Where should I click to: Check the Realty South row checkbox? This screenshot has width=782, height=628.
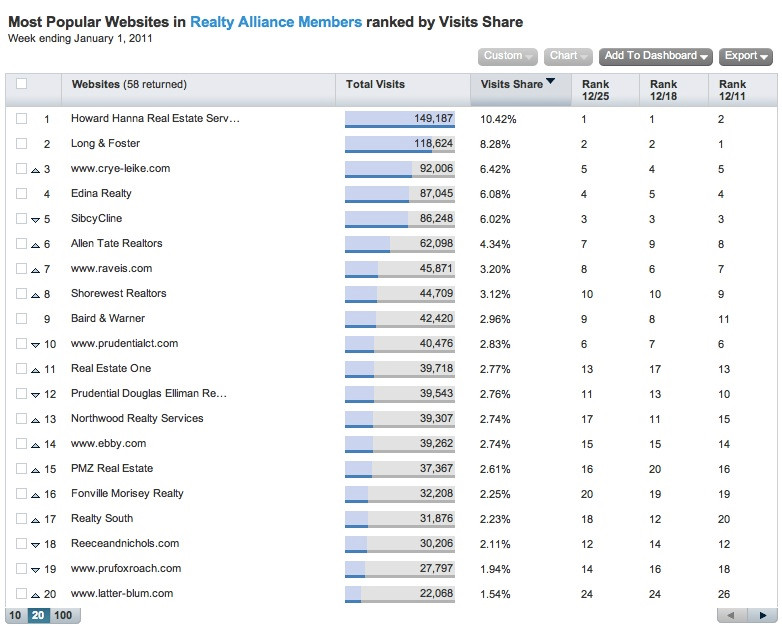click(x=21, y=518)
